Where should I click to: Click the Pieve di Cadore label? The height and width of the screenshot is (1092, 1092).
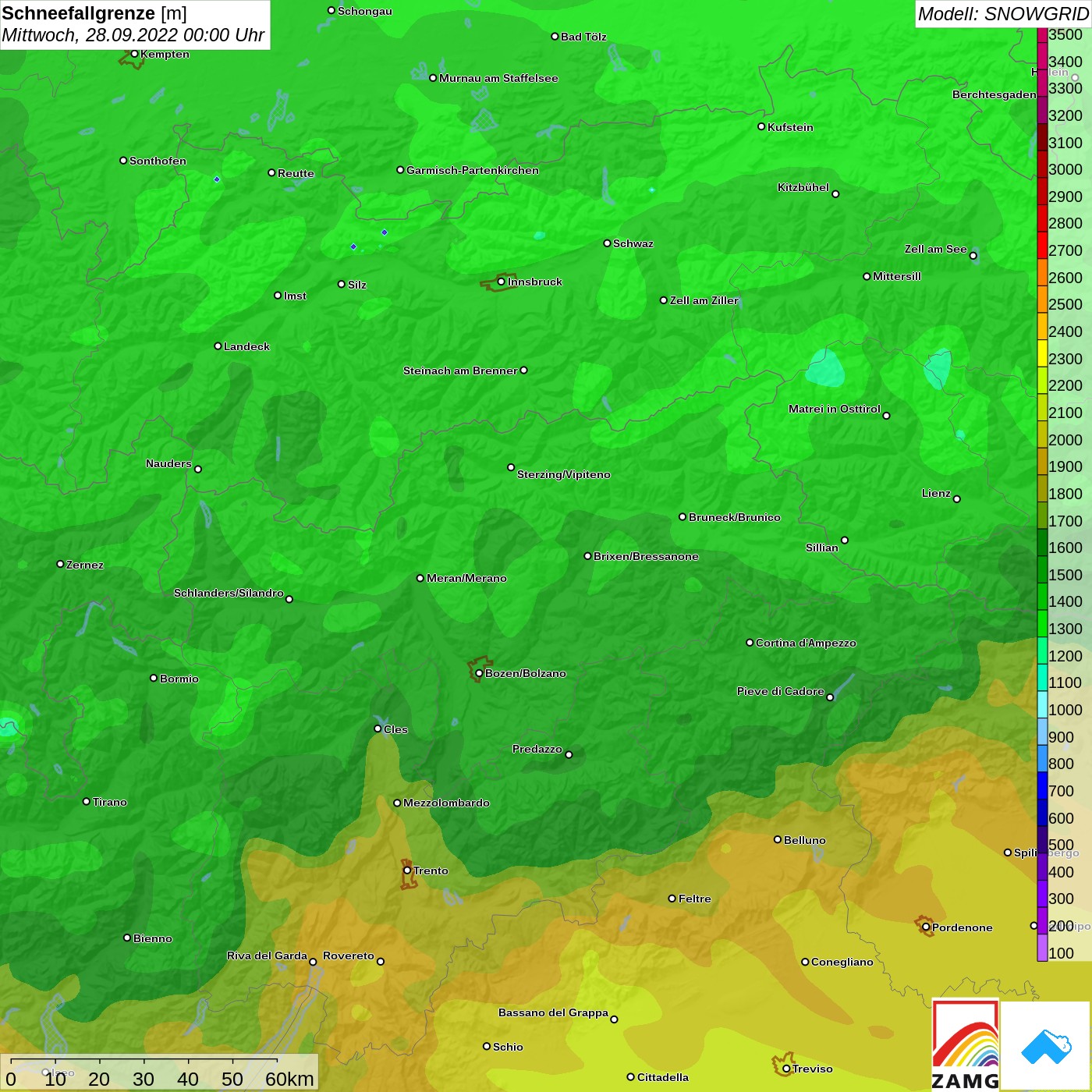pos(780,691)
